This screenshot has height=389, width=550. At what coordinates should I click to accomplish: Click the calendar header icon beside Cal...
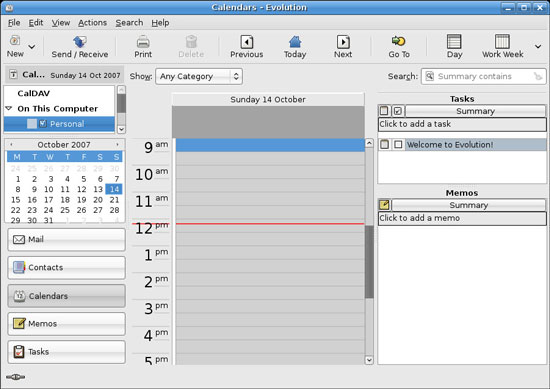point(13,74)
